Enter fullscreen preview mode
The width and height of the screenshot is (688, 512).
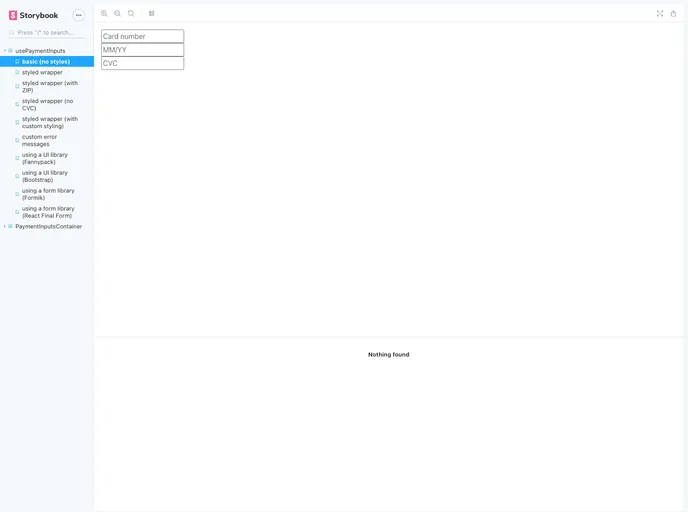660,14
